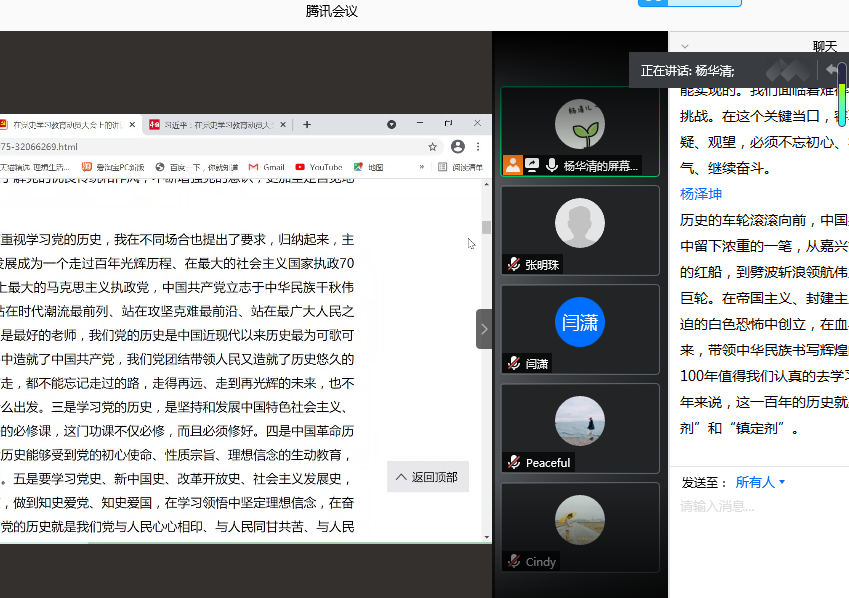Click the 返回顶部 button
The height and width of the screenshot is (598, 849).
[x=427, y=477]
